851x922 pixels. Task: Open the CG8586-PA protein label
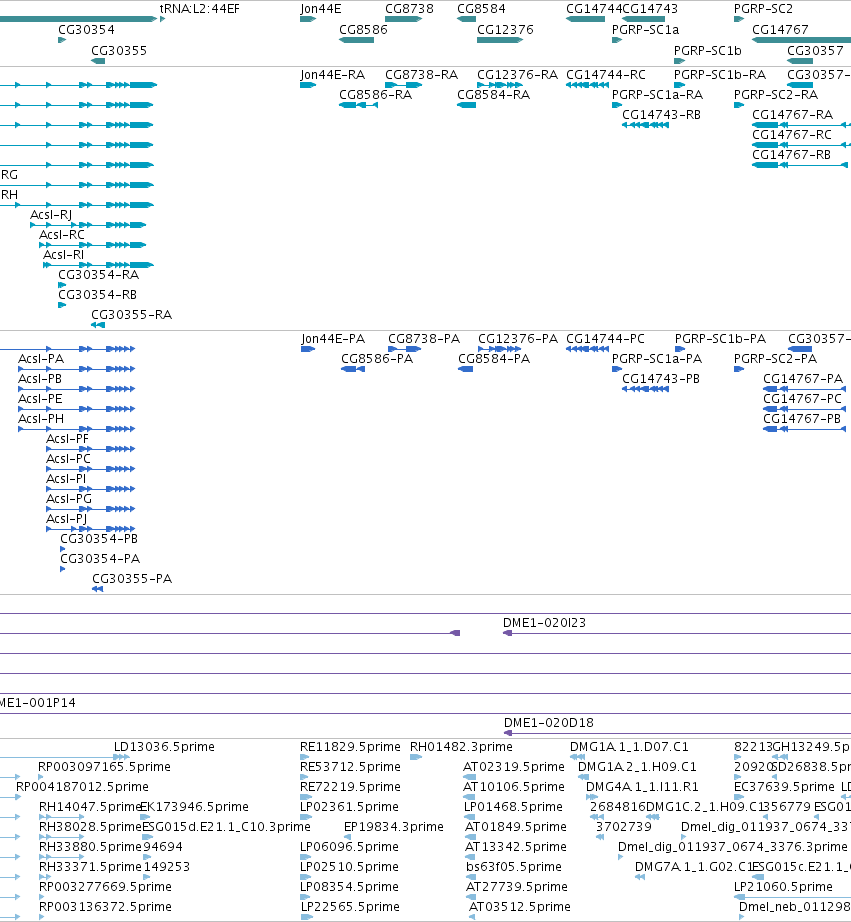click(x=377, y=359)
